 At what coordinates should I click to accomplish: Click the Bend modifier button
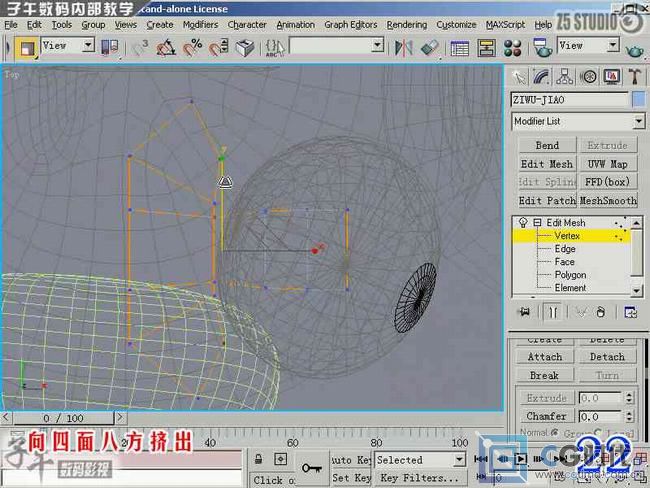coord(547,146)
